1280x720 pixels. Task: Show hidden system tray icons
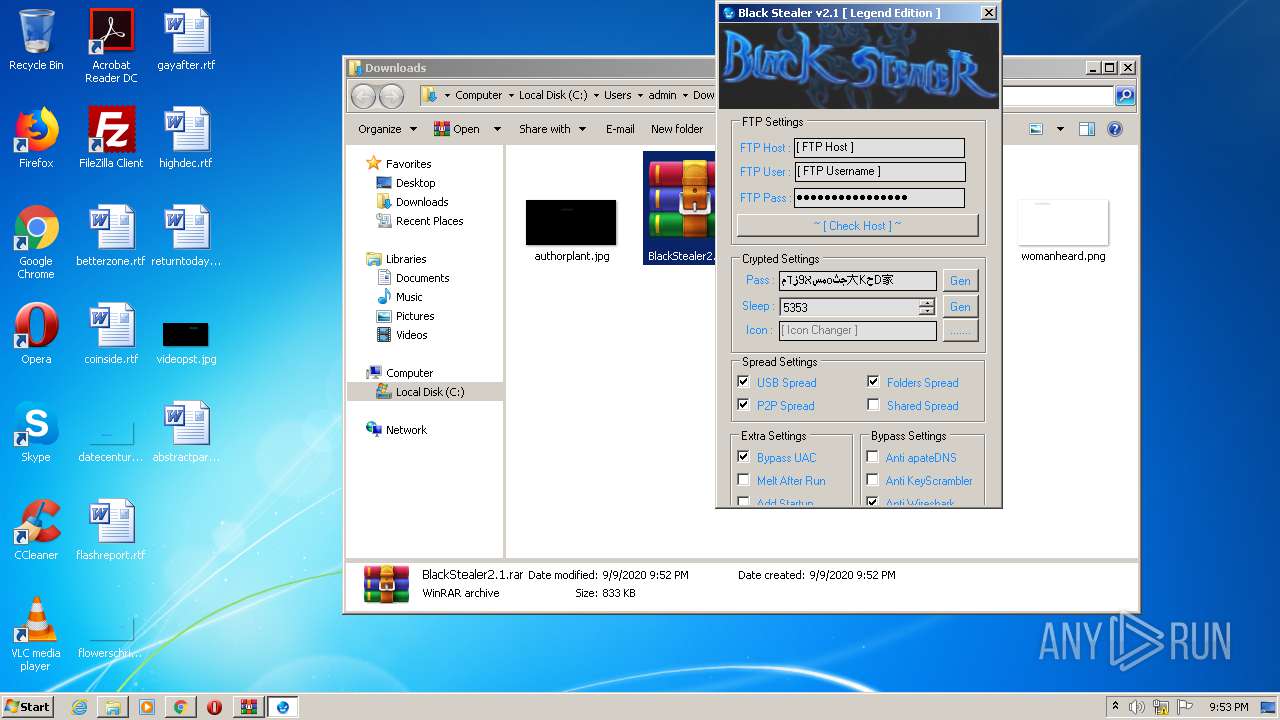pyautogui.click(x=1113, y=707)
